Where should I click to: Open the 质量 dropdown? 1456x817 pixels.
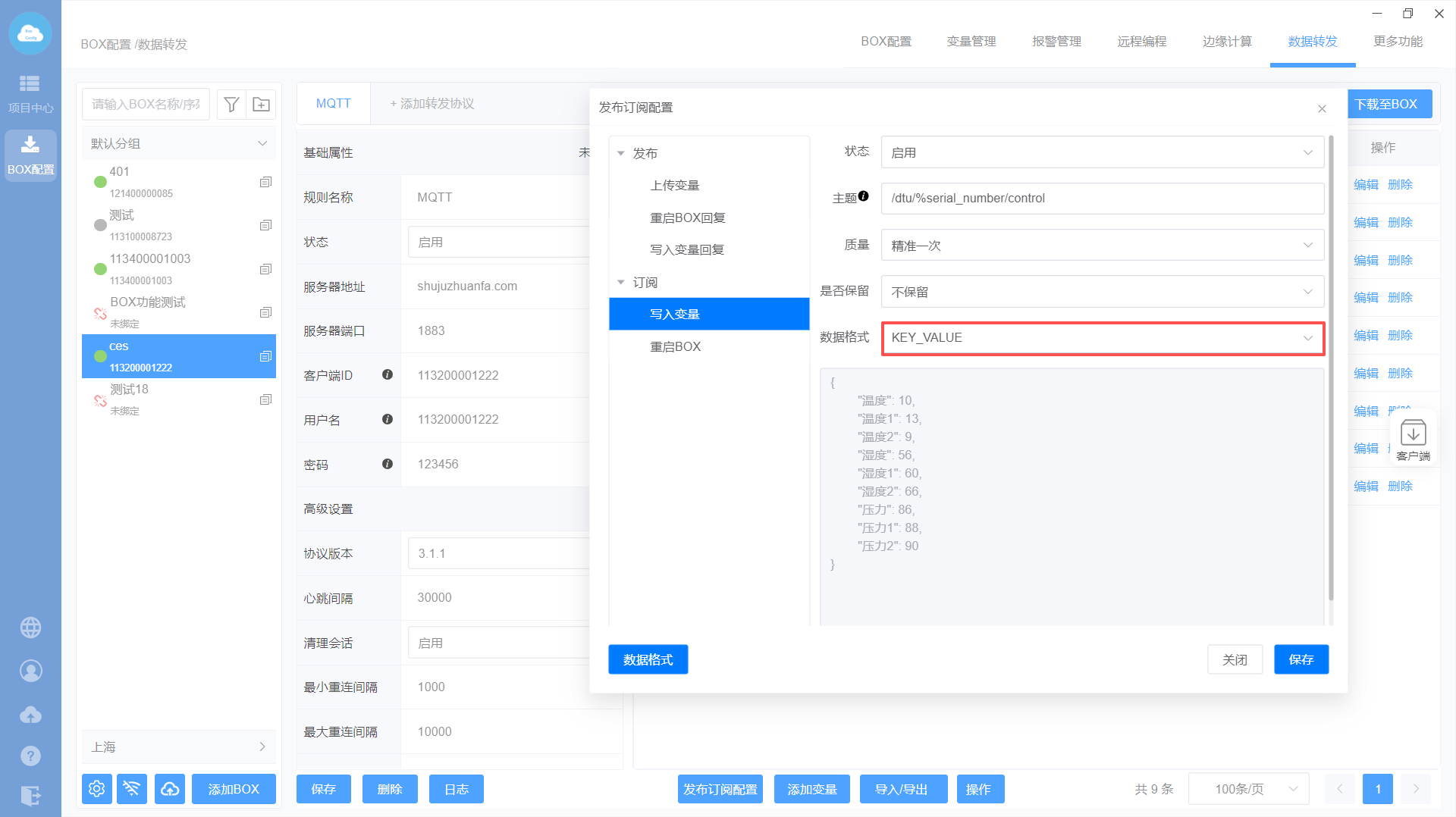point(1102,246)
